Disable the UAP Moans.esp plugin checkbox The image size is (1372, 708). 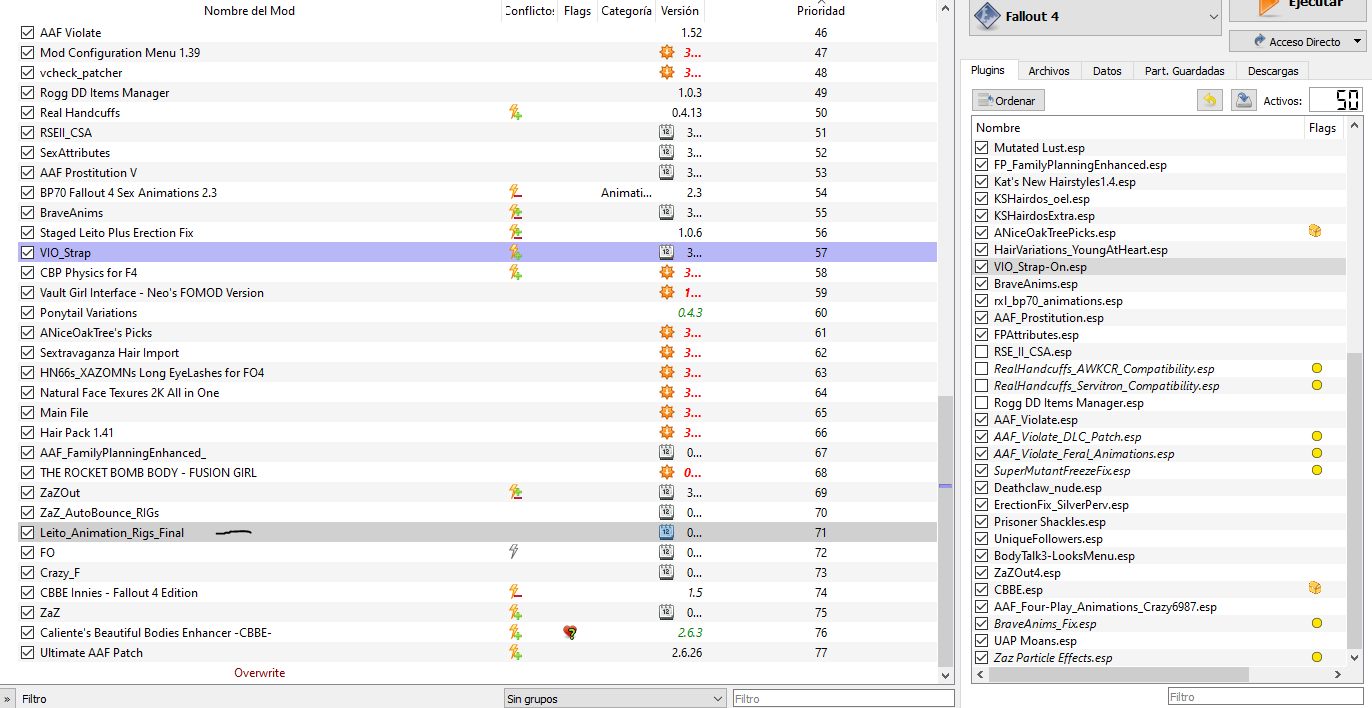pyautogui.click(x=982, y=641)
